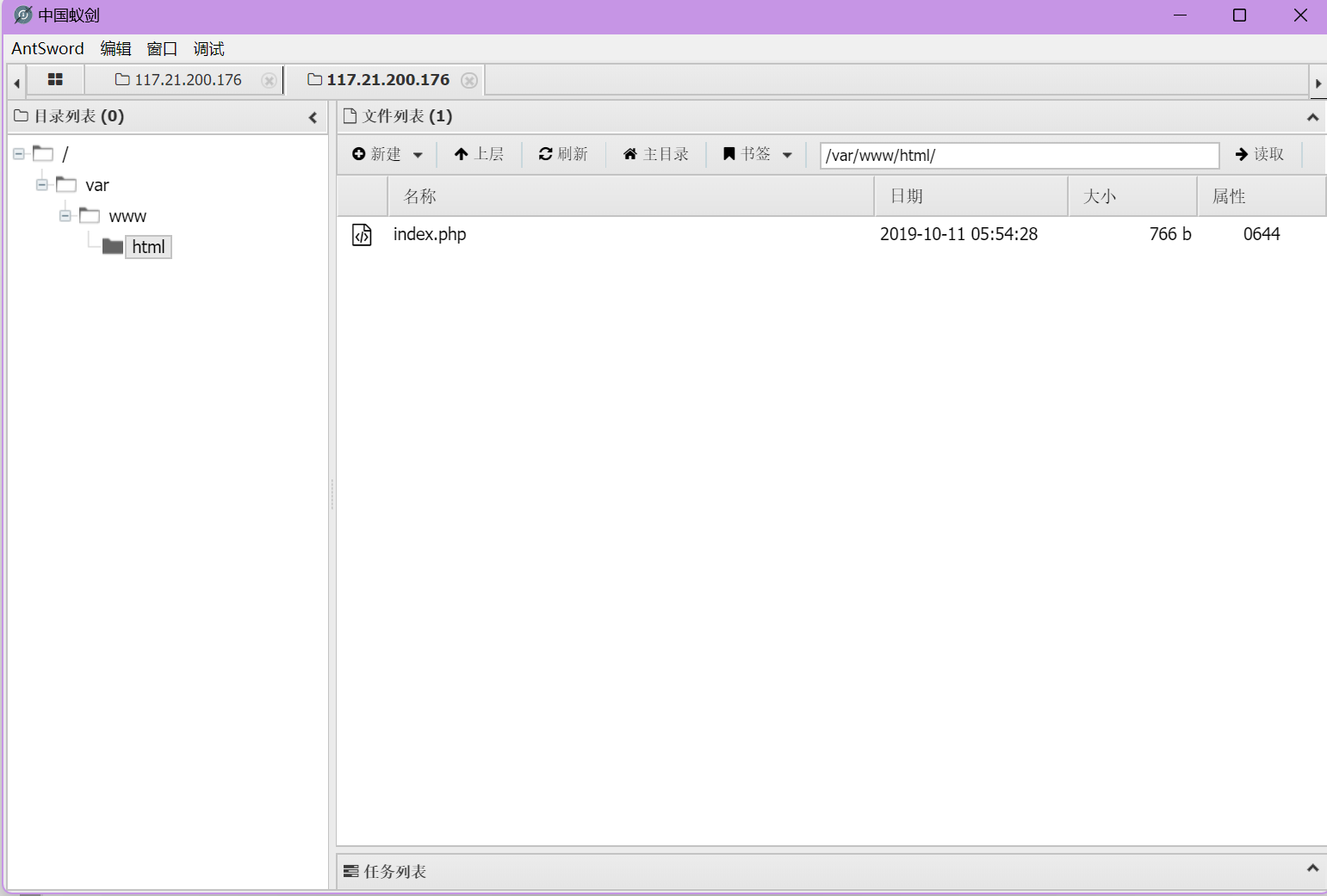Select the index.php file name

point(430,234)
